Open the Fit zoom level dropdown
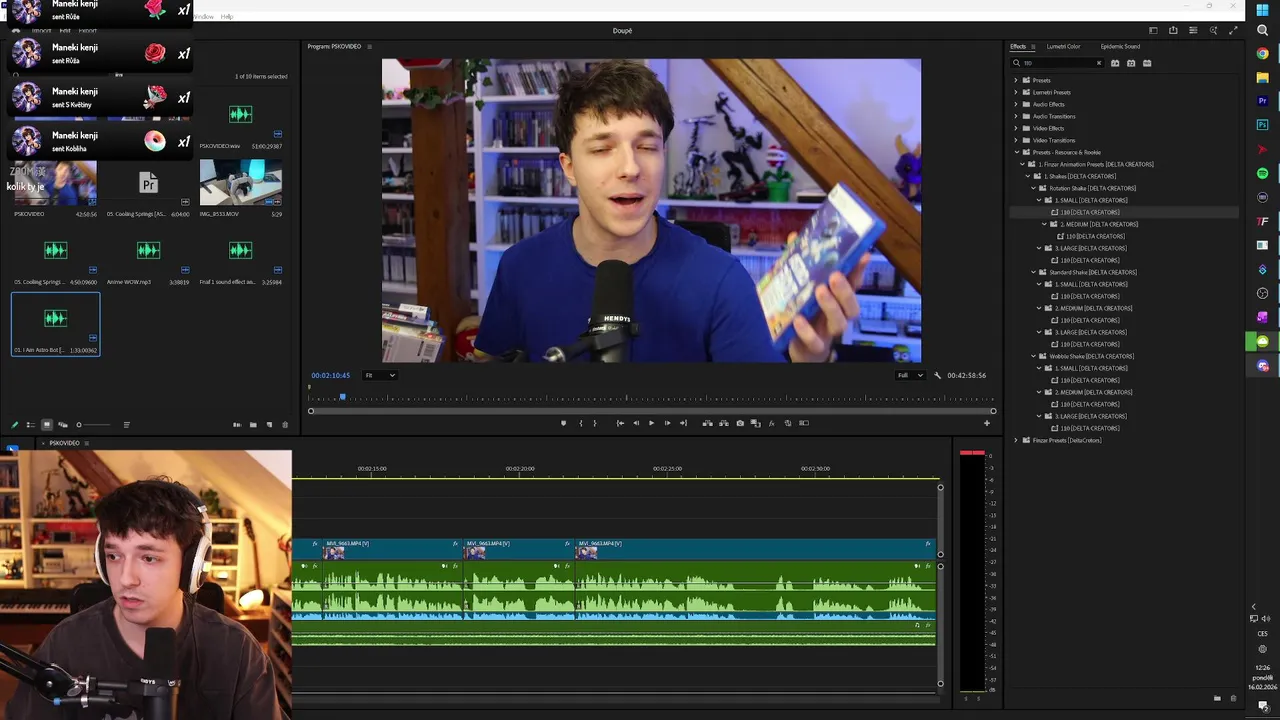The width and height of the screenshot is (1280, 720). [x=379, y=375]
